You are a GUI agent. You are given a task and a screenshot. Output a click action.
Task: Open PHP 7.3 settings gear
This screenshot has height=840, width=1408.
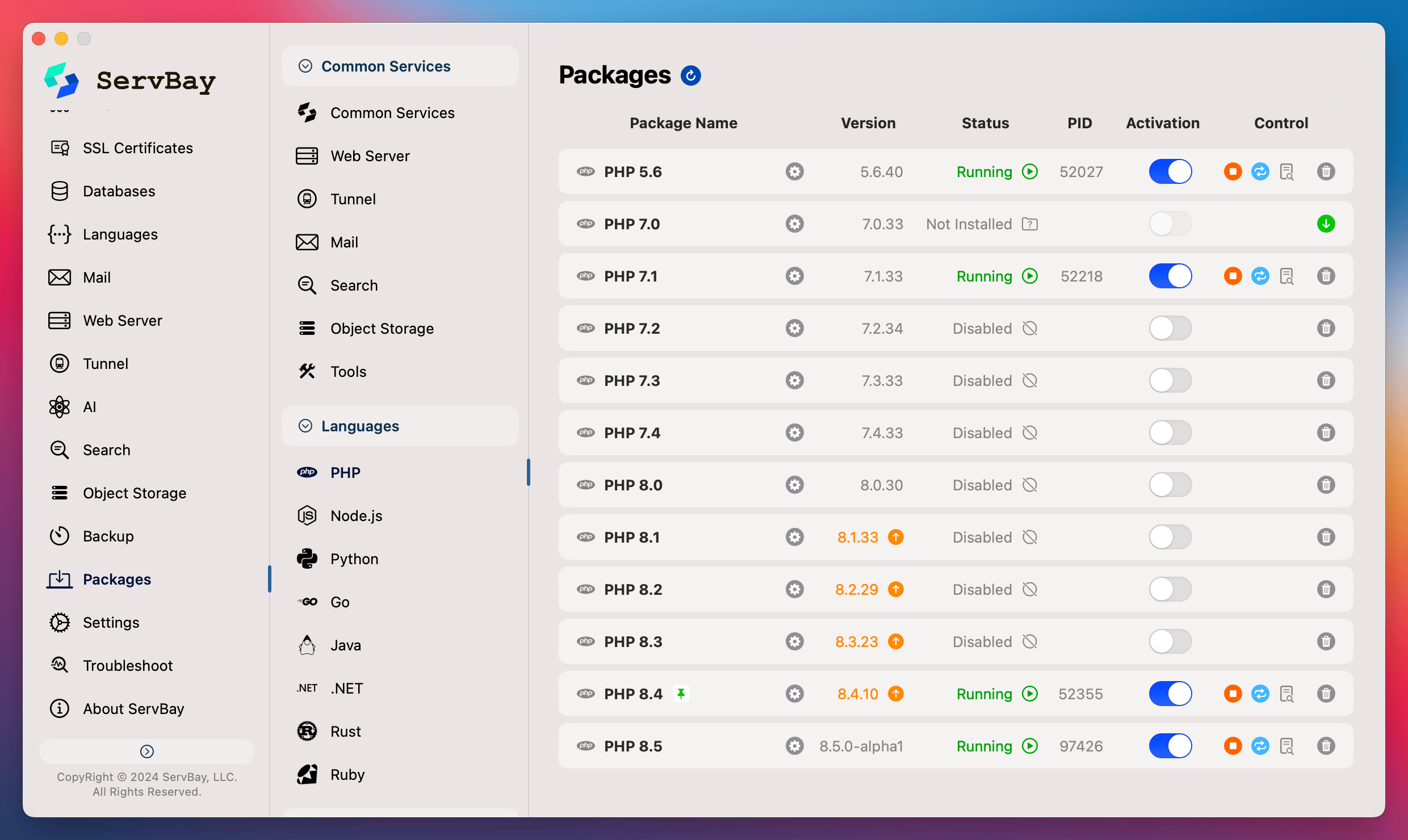(794, 380)
